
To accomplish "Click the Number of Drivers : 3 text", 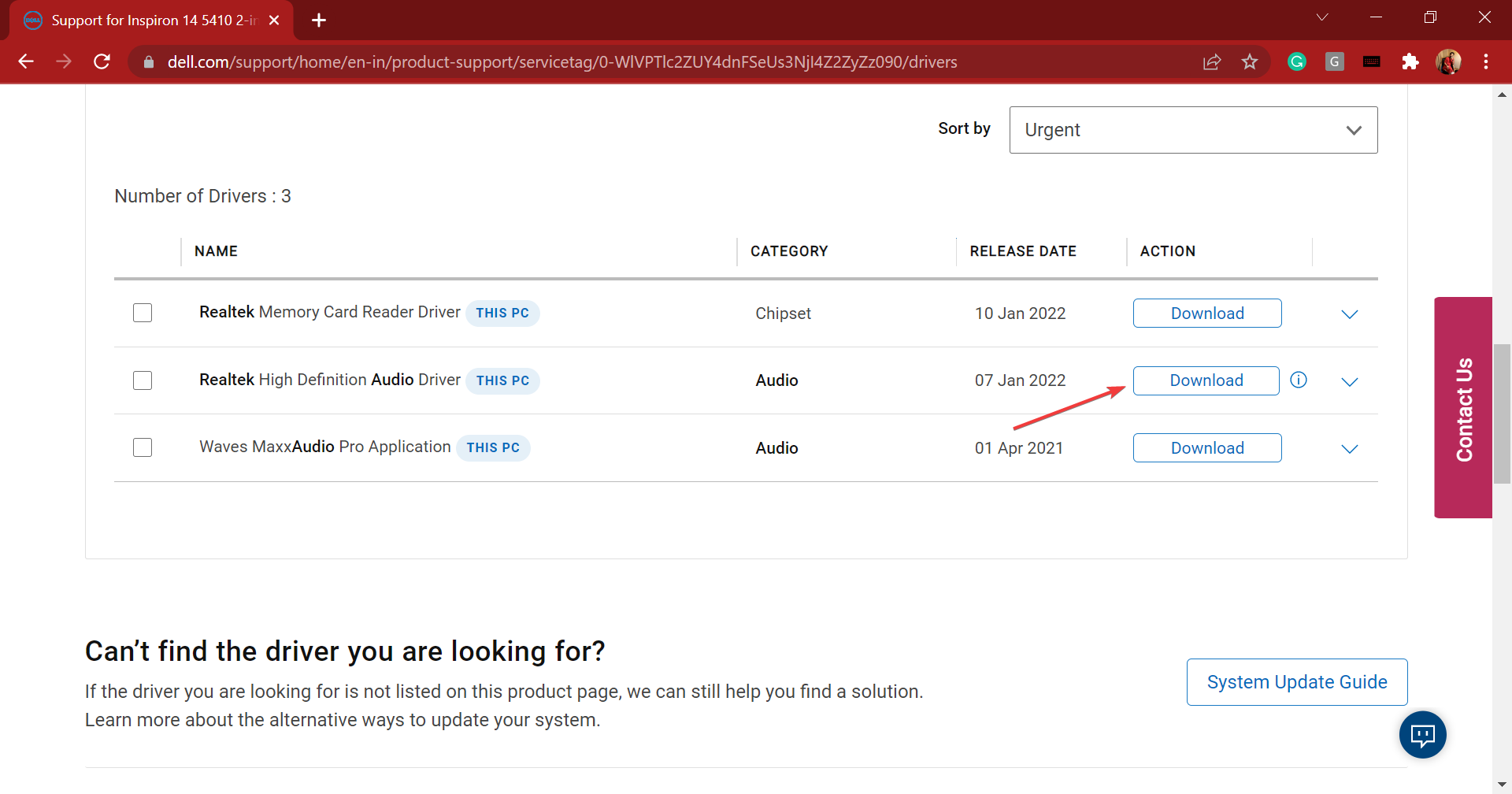I will pos(202,196).
